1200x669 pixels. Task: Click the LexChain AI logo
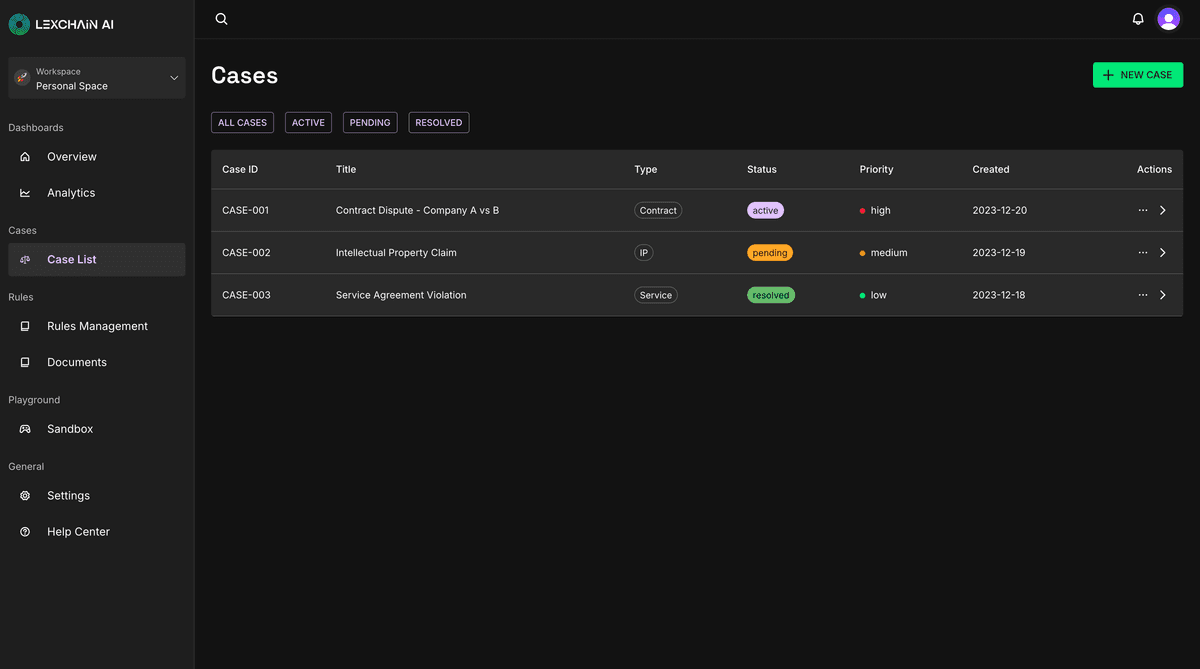[x=61, y=24]
